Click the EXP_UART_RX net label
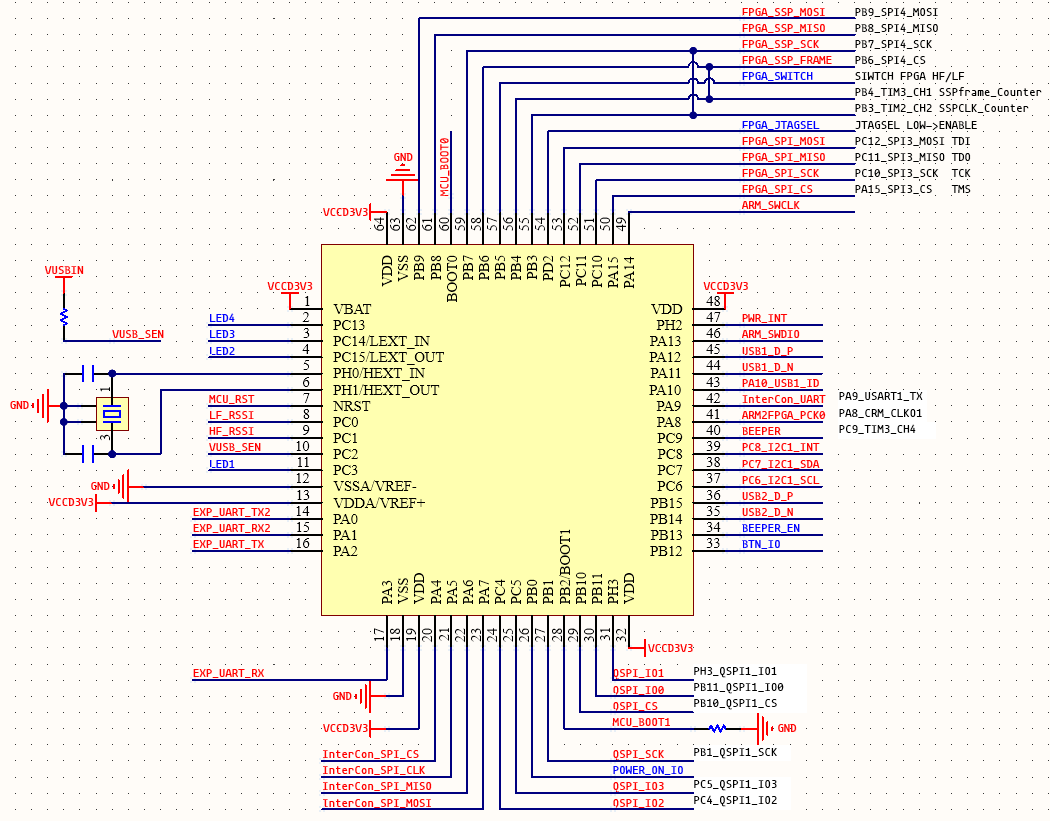 [228, 674]
